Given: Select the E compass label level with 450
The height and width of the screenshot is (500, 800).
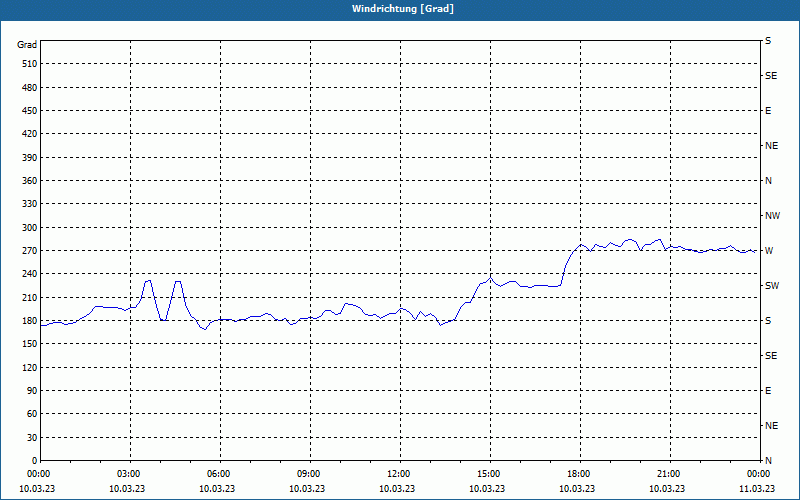Looking at the screenshot, I should point(768,111).
